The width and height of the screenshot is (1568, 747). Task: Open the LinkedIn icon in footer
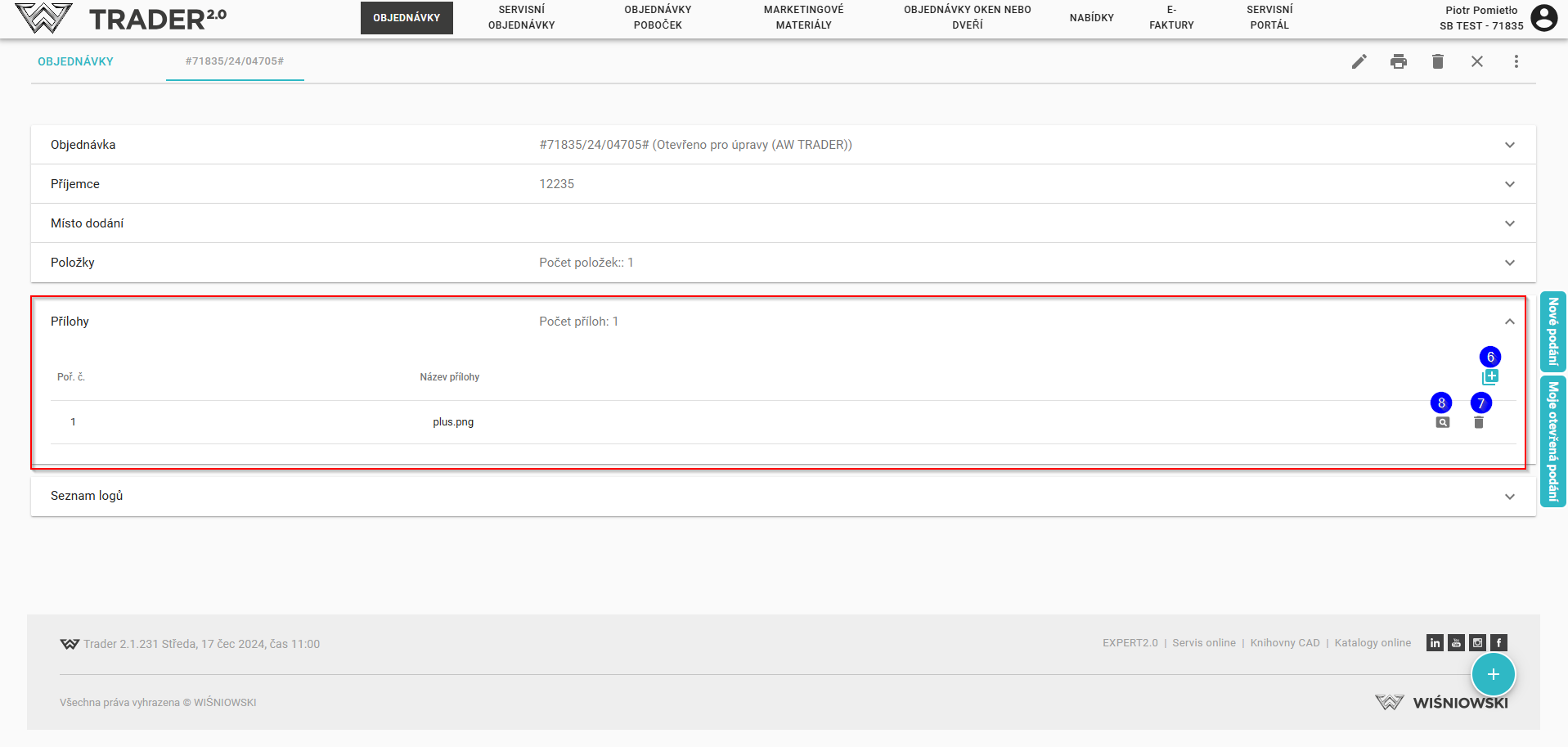coord(1435,643)
